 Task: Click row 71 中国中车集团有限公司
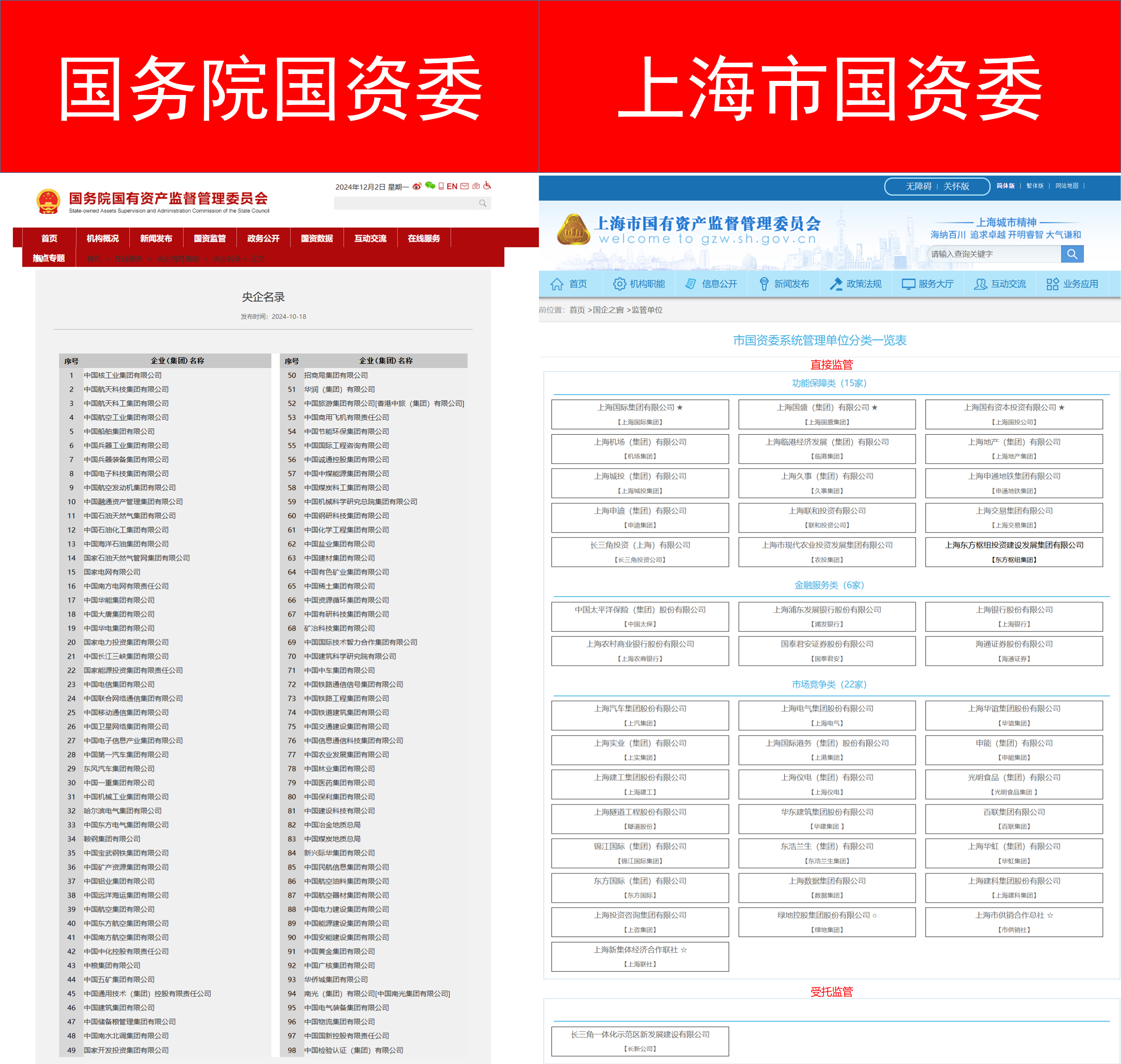pyautogui.click(x=374, y=670)
